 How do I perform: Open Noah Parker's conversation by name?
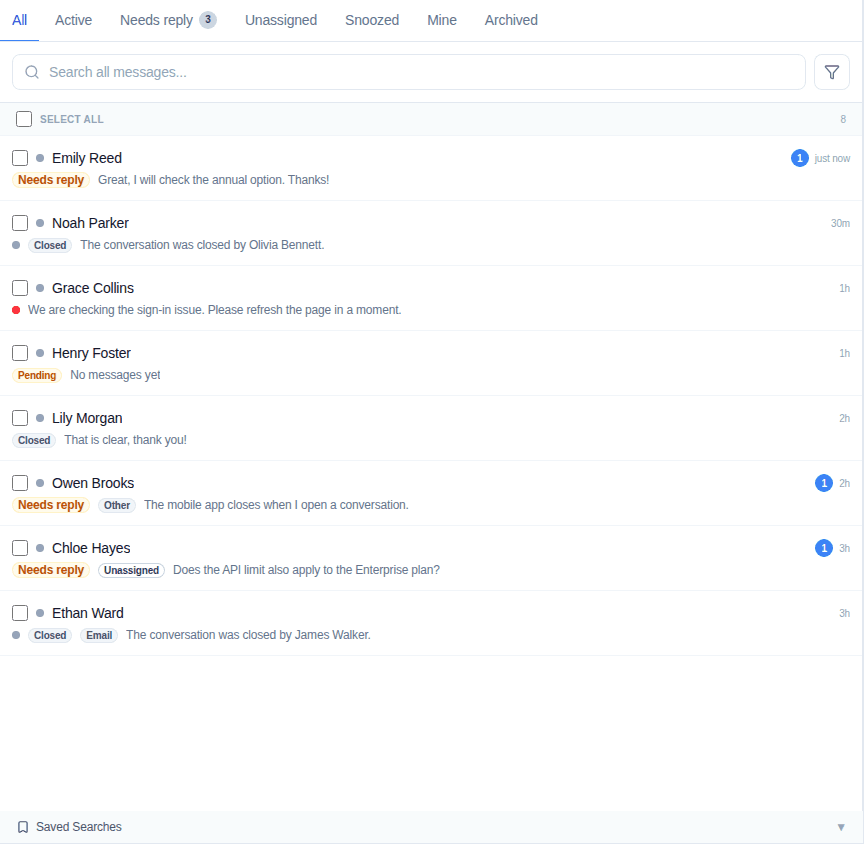[x=90, y=223]
